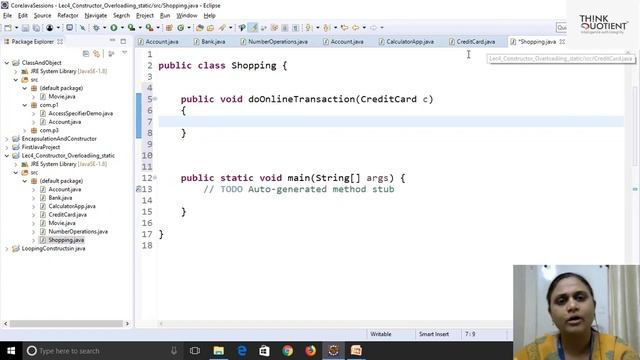640x360 pixels.
Task: Collapse the Lec4_Constructor_Overloading_static project
Action: (x=7, y=156)
